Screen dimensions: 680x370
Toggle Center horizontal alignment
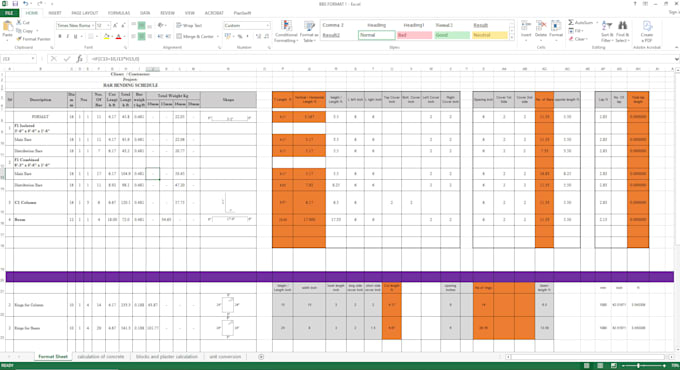point(141,36)
